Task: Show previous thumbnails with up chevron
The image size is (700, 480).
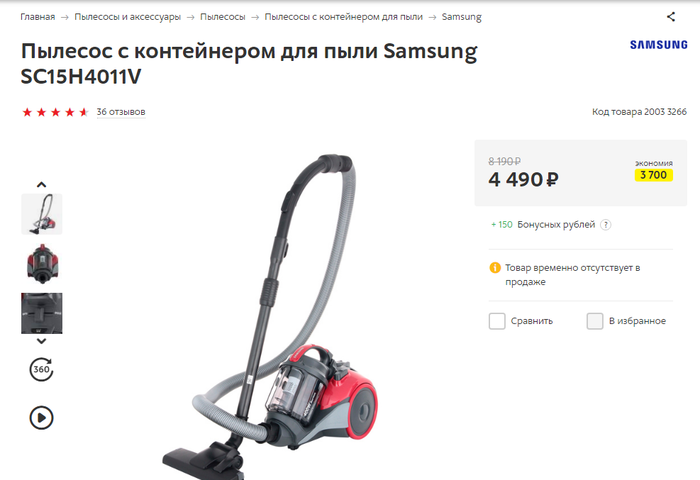Action: pyautogui.click(x=42, y=184)
